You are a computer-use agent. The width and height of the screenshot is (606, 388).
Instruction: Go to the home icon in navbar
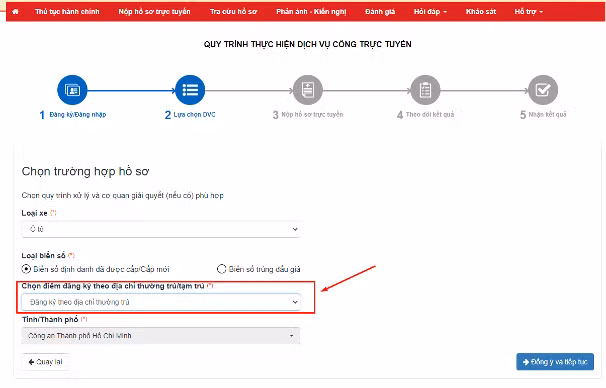(x=15, y=12)
